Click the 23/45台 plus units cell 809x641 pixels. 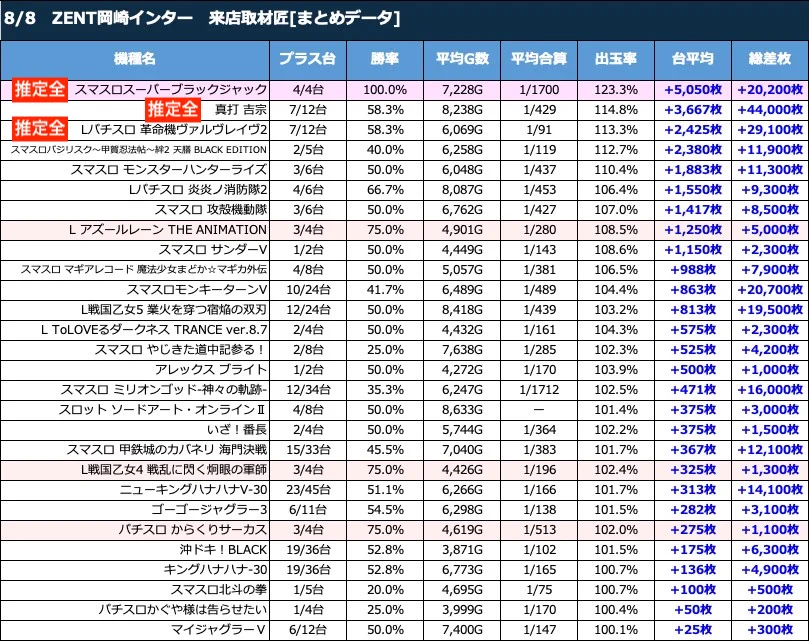point(308,490)
